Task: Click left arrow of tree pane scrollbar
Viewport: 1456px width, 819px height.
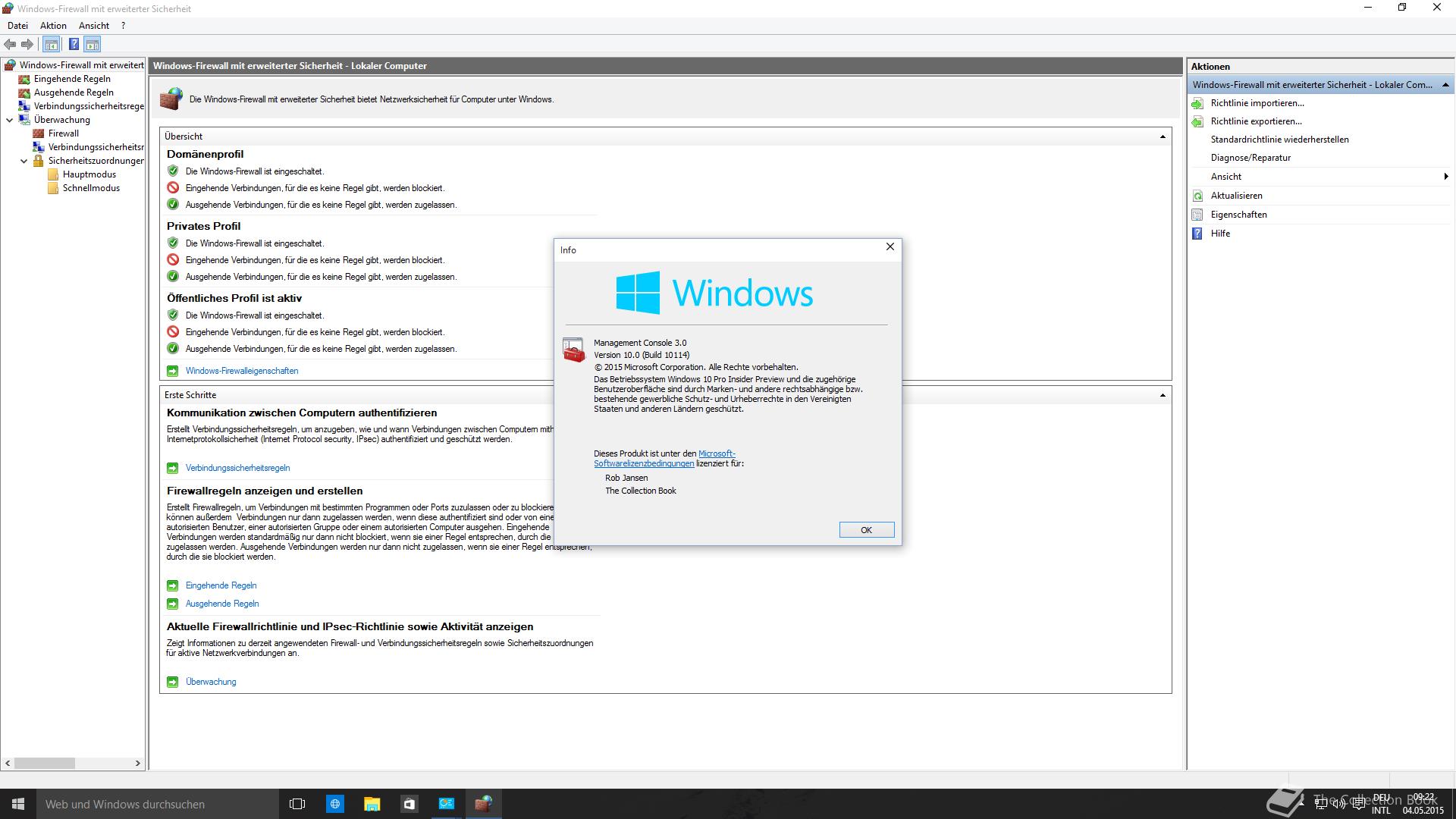Action: [x=8, y=763]
